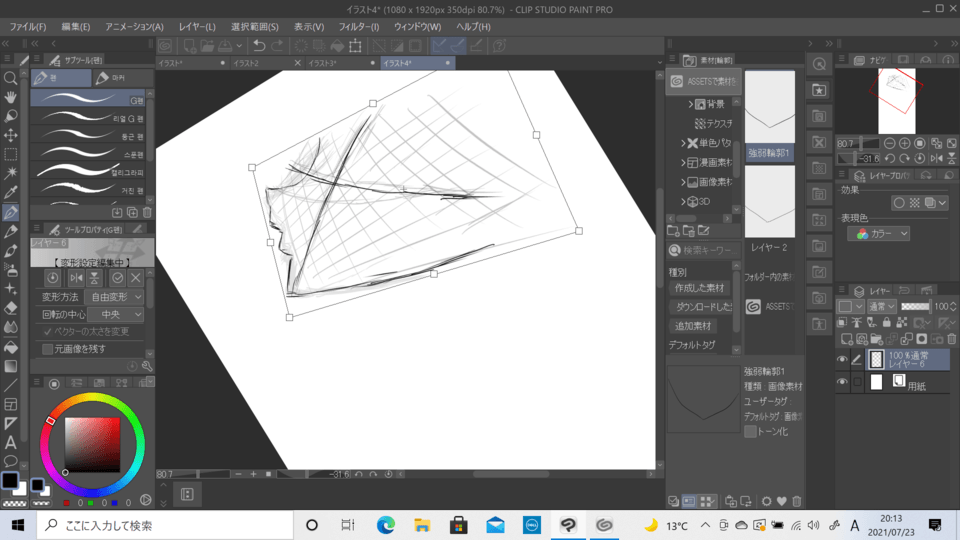Select the Text tool
960x540 pixels.
pos(10,442)
